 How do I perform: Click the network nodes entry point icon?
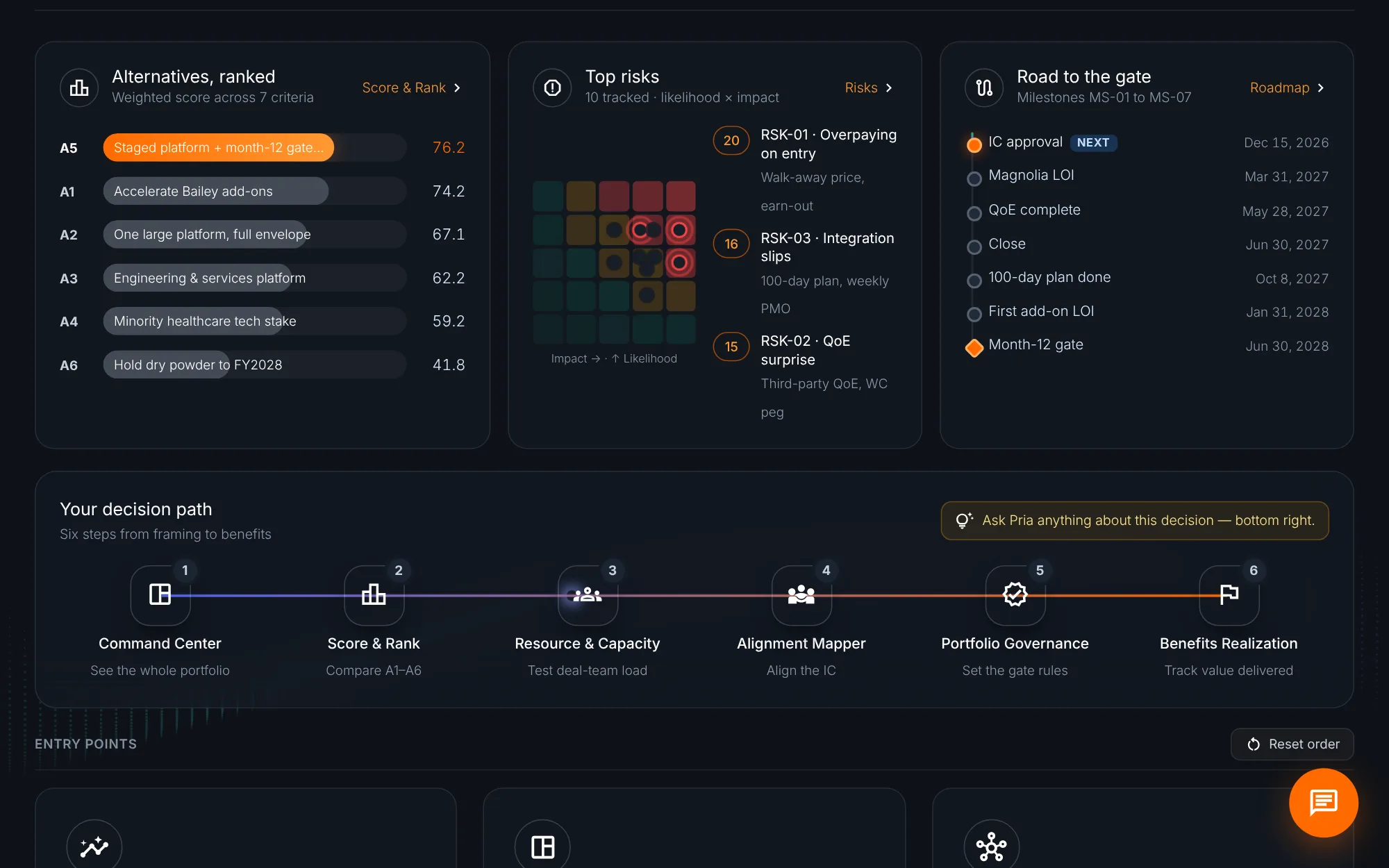click(992, 846)
